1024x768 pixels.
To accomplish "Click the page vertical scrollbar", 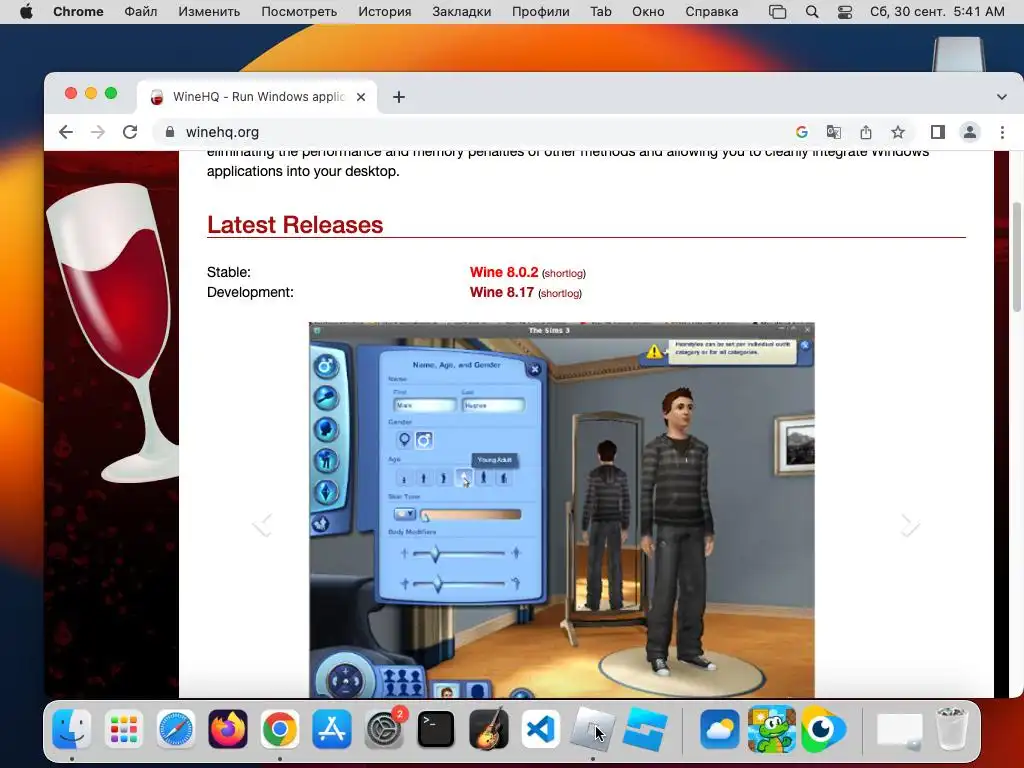I will 1017,257.
